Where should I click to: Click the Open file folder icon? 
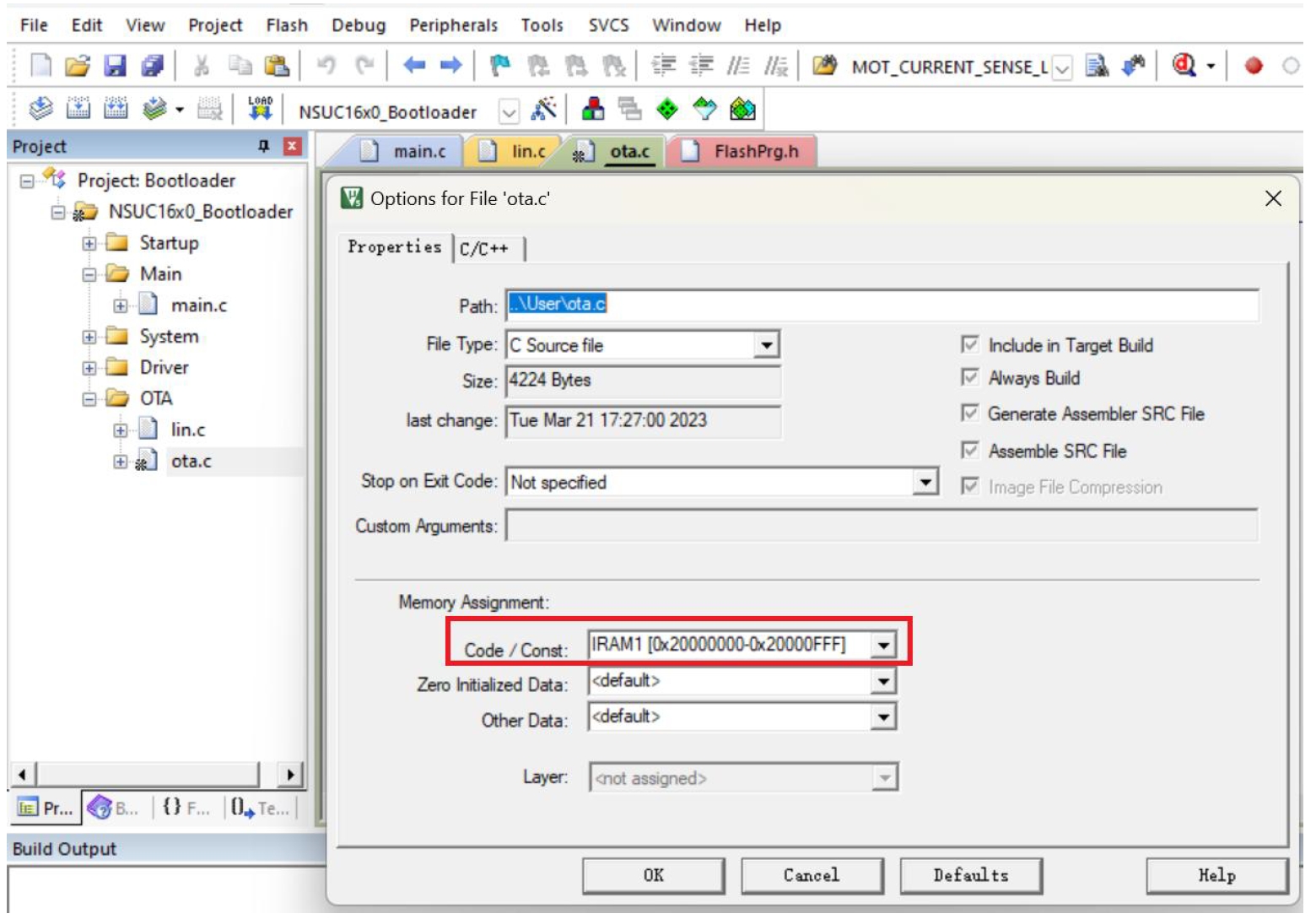pyautogui.click(x=77, y=66)
